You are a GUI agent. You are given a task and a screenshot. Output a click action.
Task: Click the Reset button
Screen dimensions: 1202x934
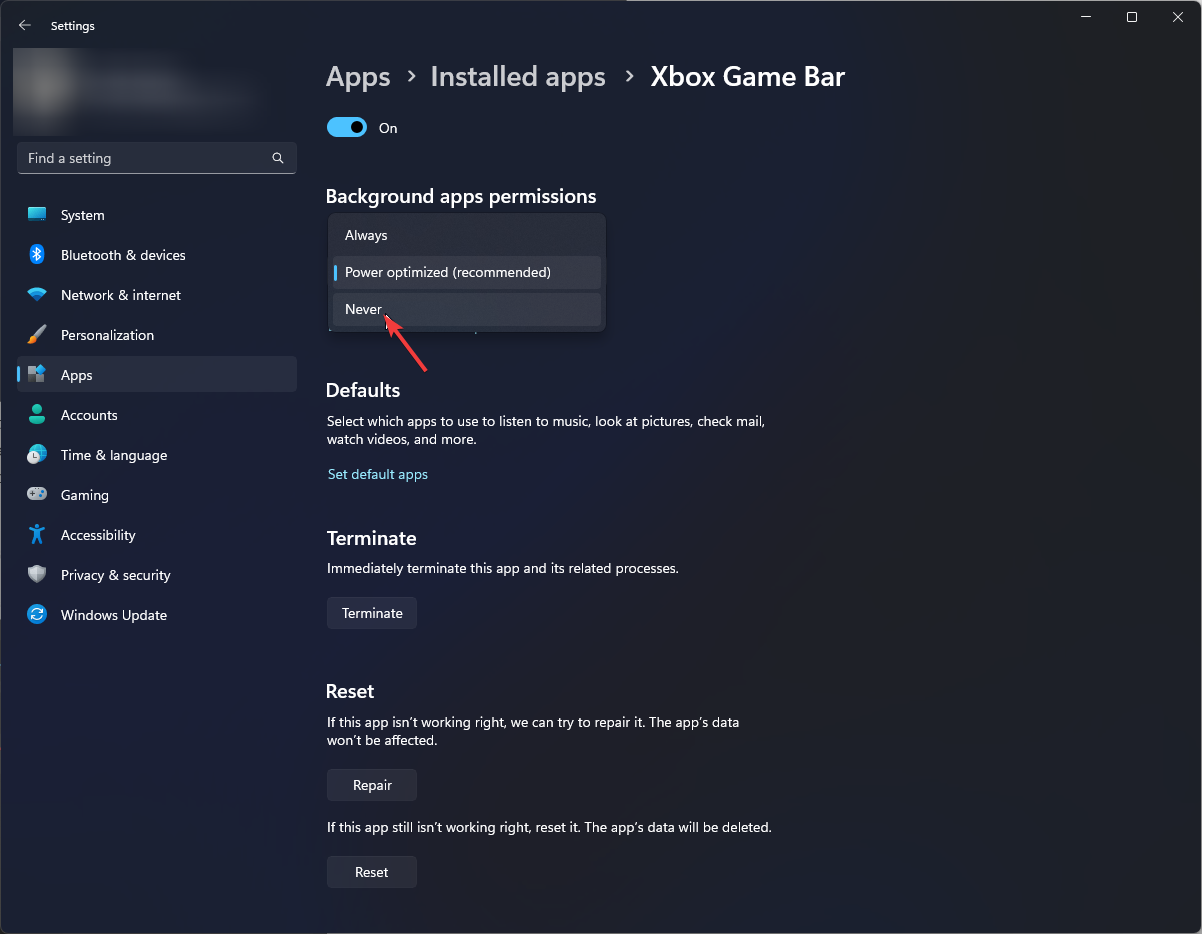tap(372, 872)
